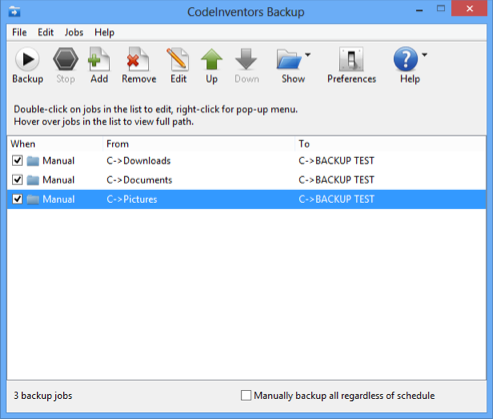
Task: Click BACKUP TEST destination in Pictures row
Action: pyautogui.click(x=336, y=199)
